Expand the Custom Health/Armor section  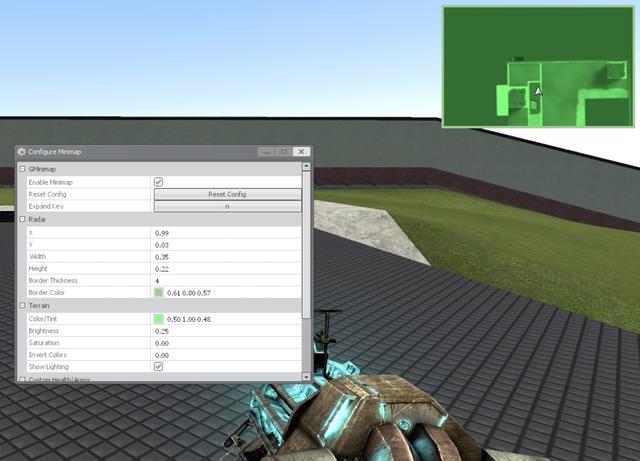23,380
